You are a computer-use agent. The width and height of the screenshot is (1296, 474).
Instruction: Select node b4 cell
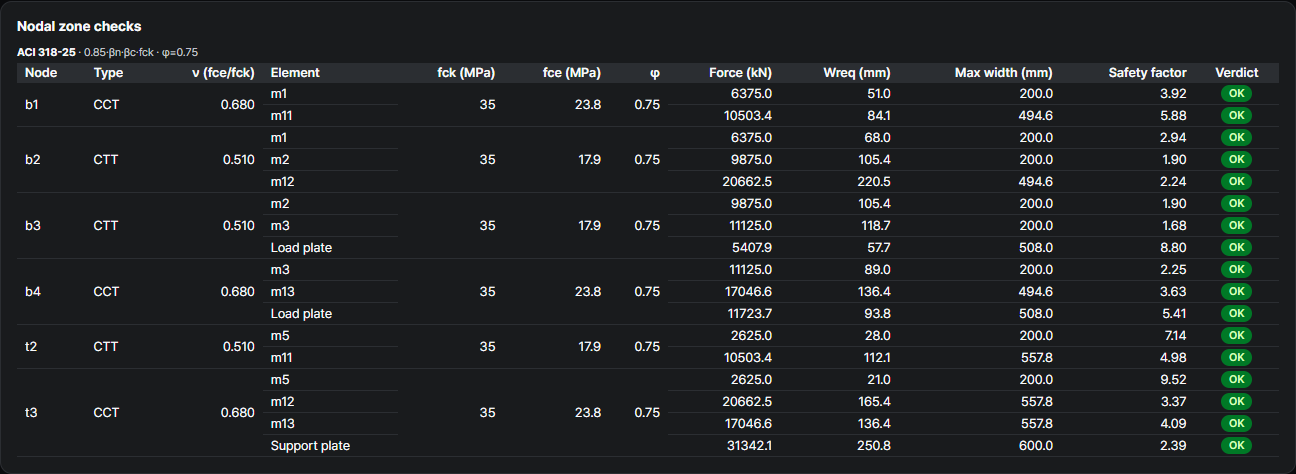(x=33, y=291)
